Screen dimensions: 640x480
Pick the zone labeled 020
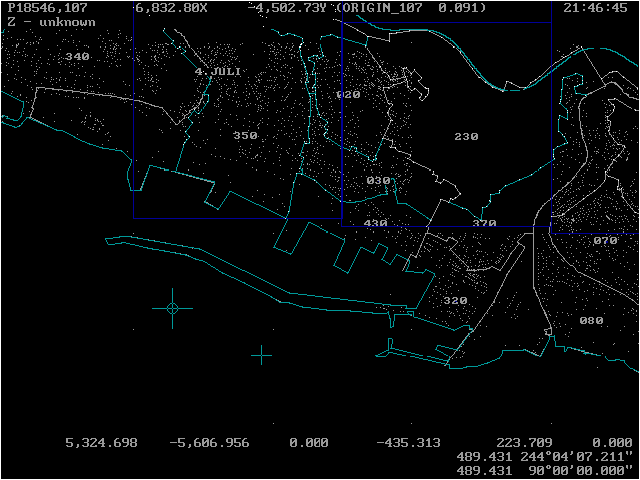pyautogui.click(x=348, y=95)
